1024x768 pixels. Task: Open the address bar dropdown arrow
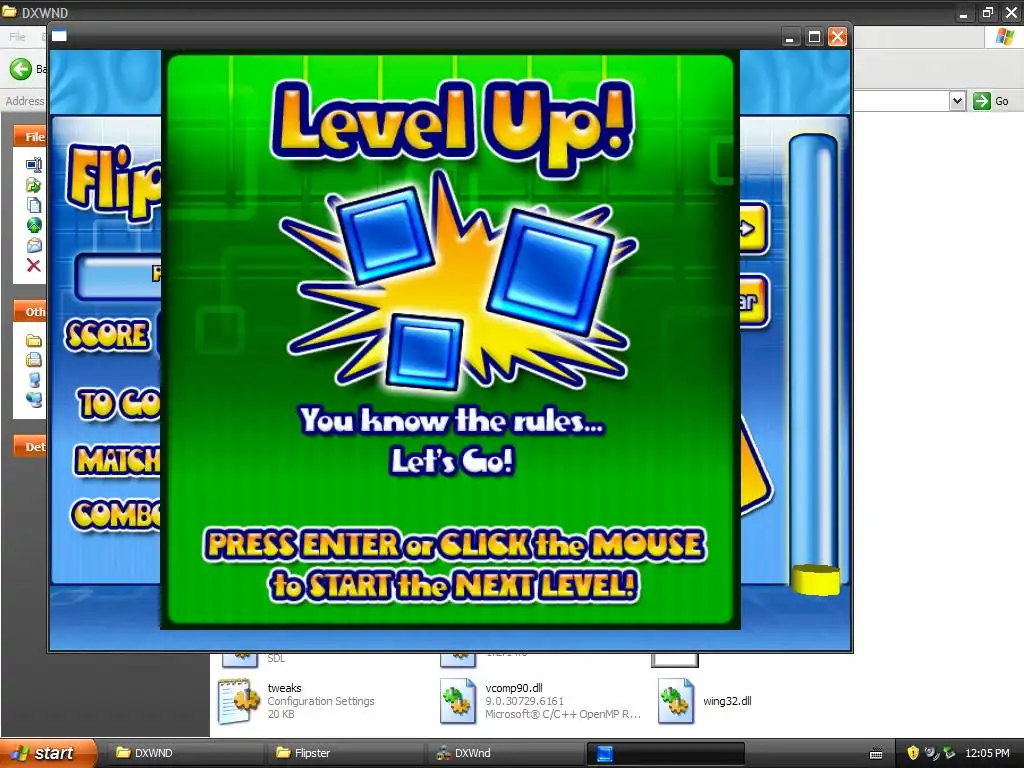957,101
